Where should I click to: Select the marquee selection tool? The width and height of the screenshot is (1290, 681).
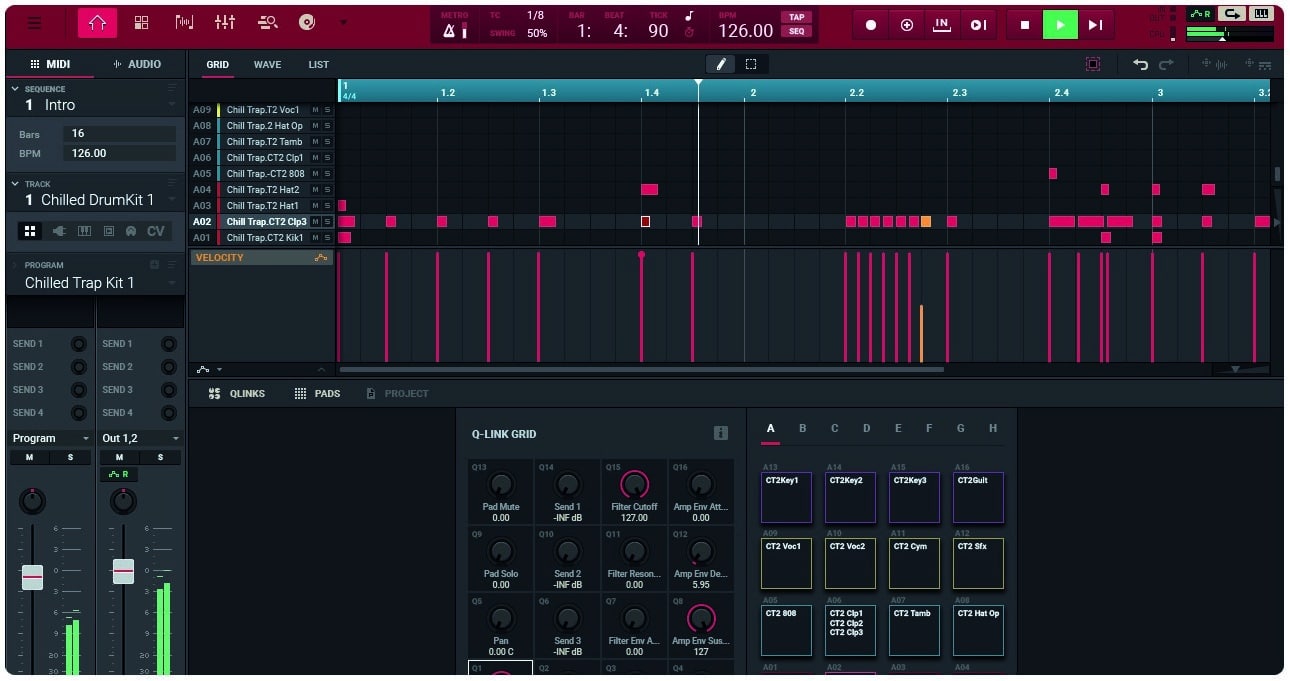(751, 64)
